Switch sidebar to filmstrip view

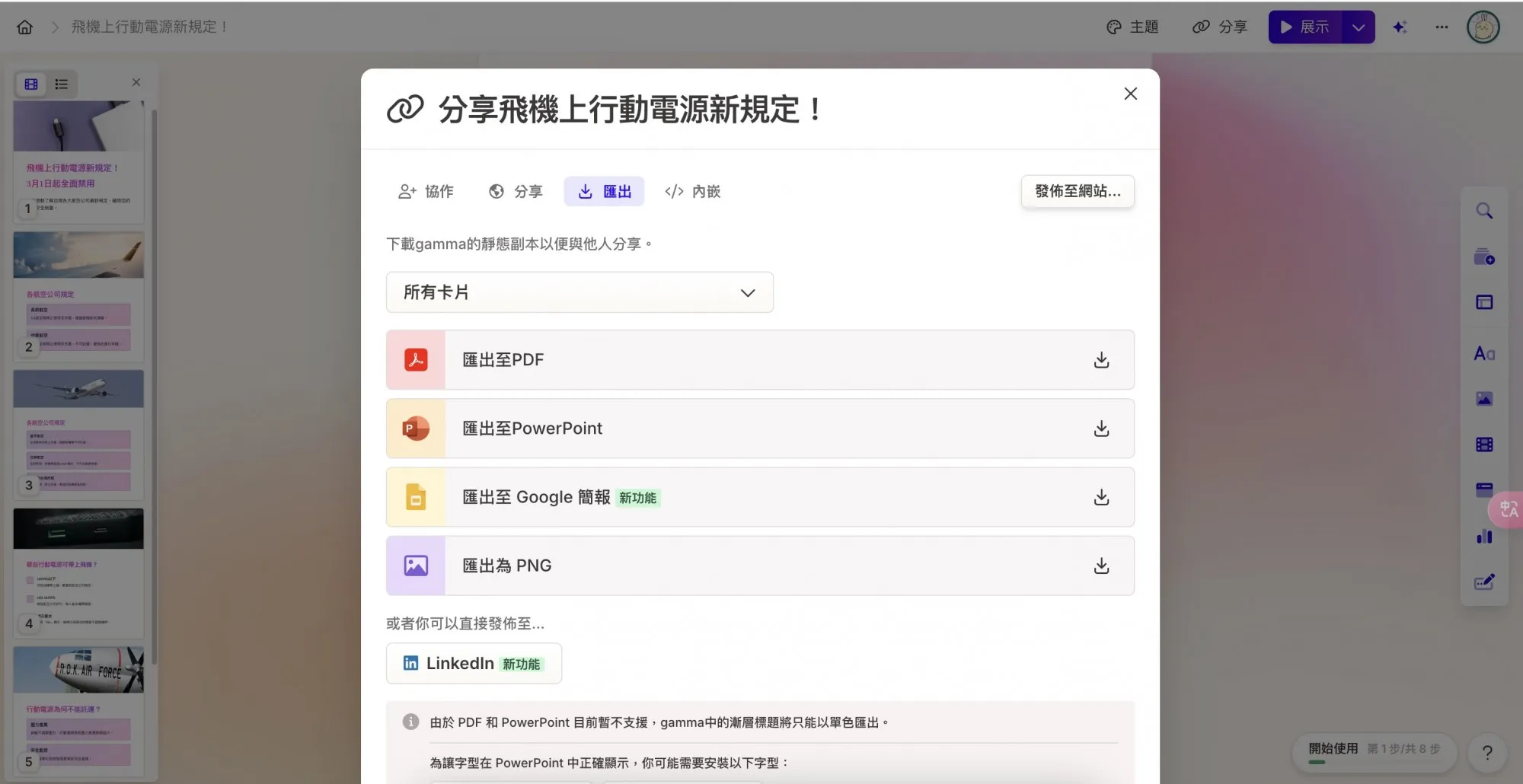point(31,84)
